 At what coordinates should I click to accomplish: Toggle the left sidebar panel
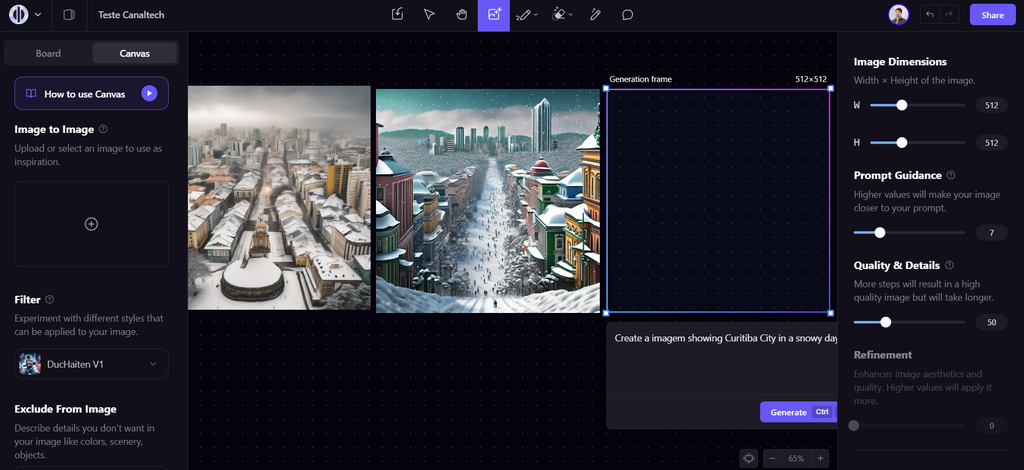tap(69, 15)
